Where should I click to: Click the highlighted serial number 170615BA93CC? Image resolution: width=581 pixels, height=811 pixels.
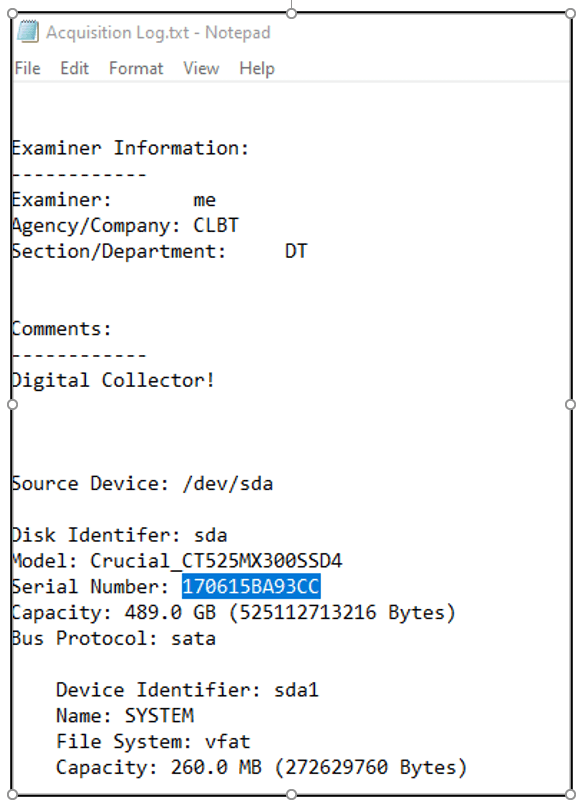coord(251,587)
